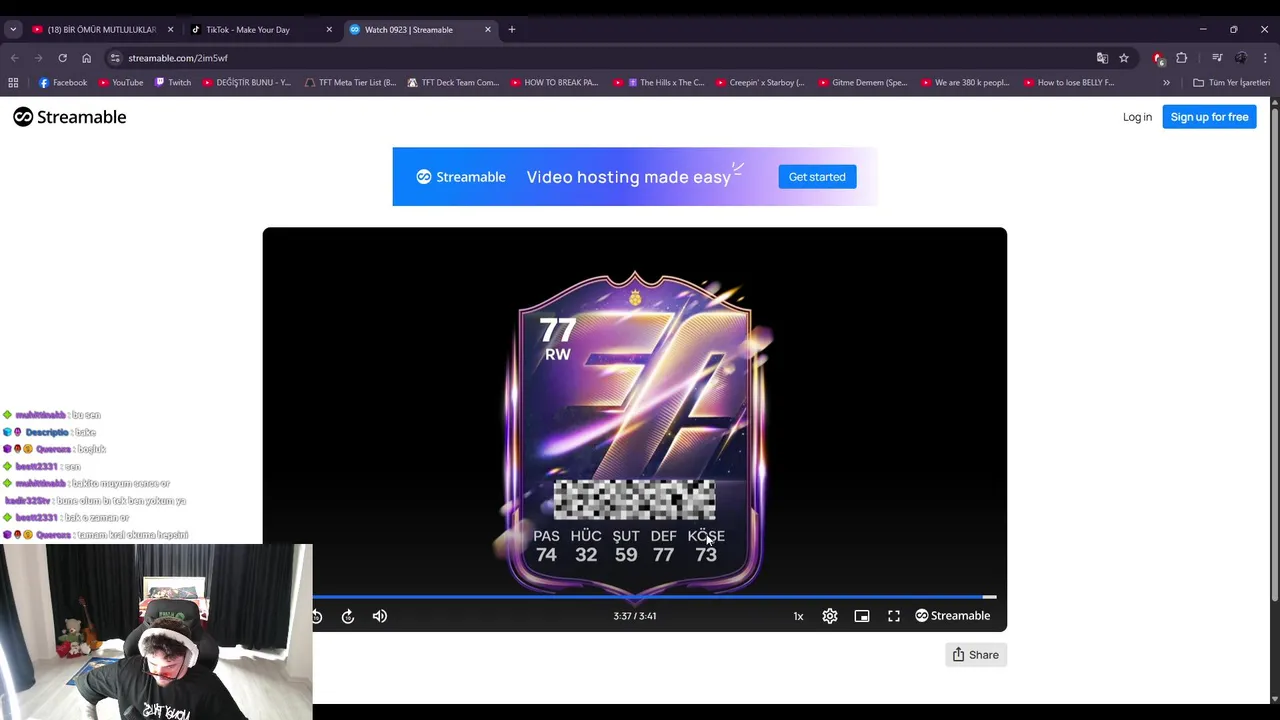Click the KÖŞE 73 stat on the card
Viewport: 1280px width, 720px height.
(x=706, y=546)
